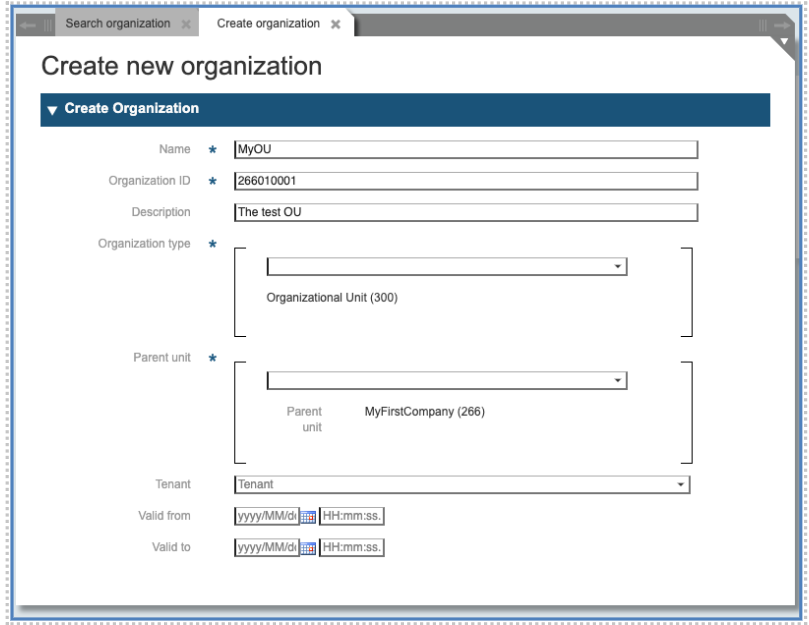The height and width of the screenshot is (625, 809).
Task: Click the right tab scroll arrow
Action: pos(781,24)
